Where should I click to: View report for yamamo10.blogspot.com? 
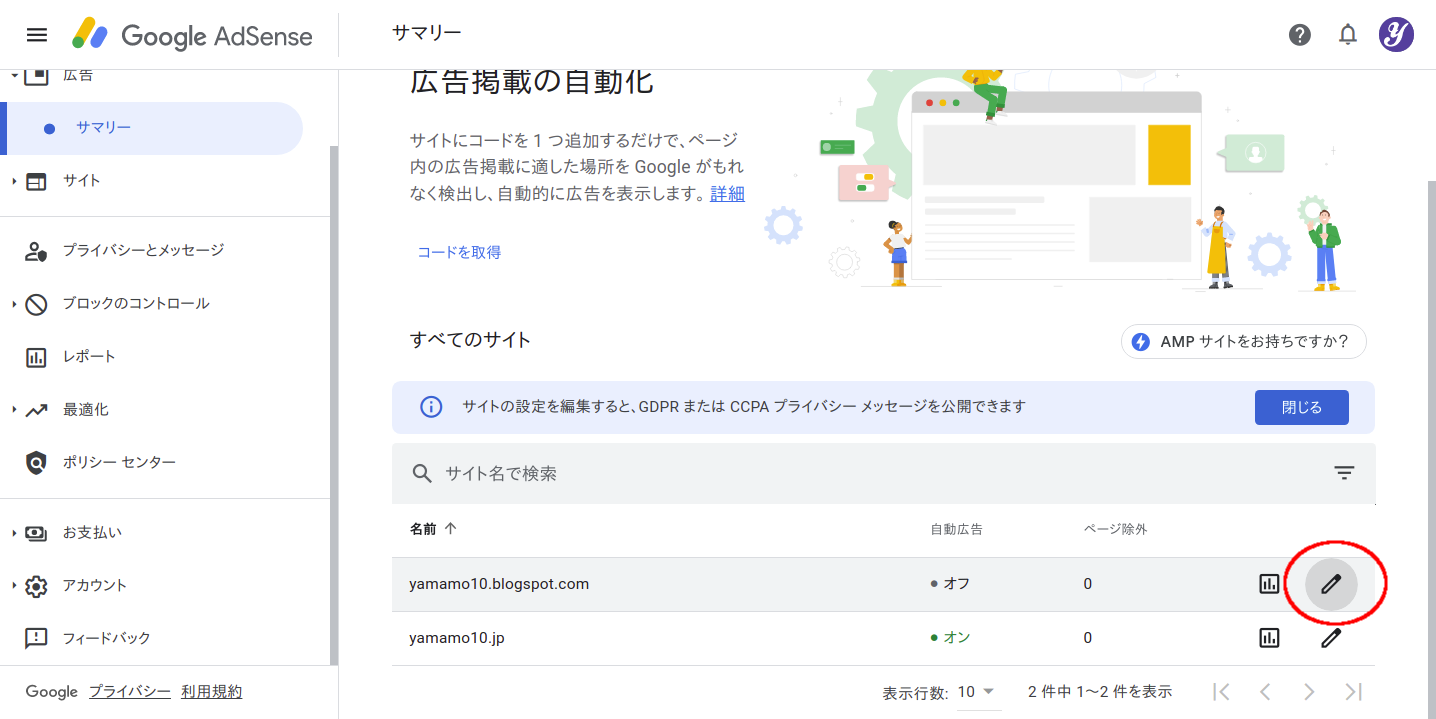point(1269,584)
